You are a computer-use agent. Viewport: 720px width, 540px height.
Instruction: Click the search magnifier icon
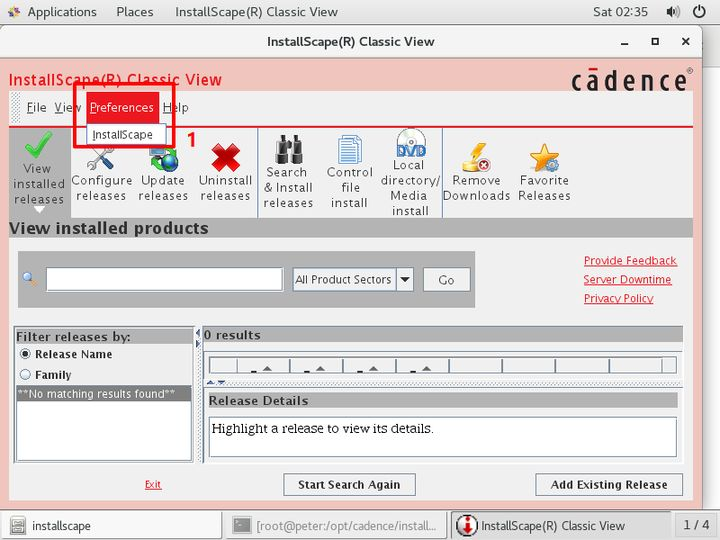(x=30, y=279)
